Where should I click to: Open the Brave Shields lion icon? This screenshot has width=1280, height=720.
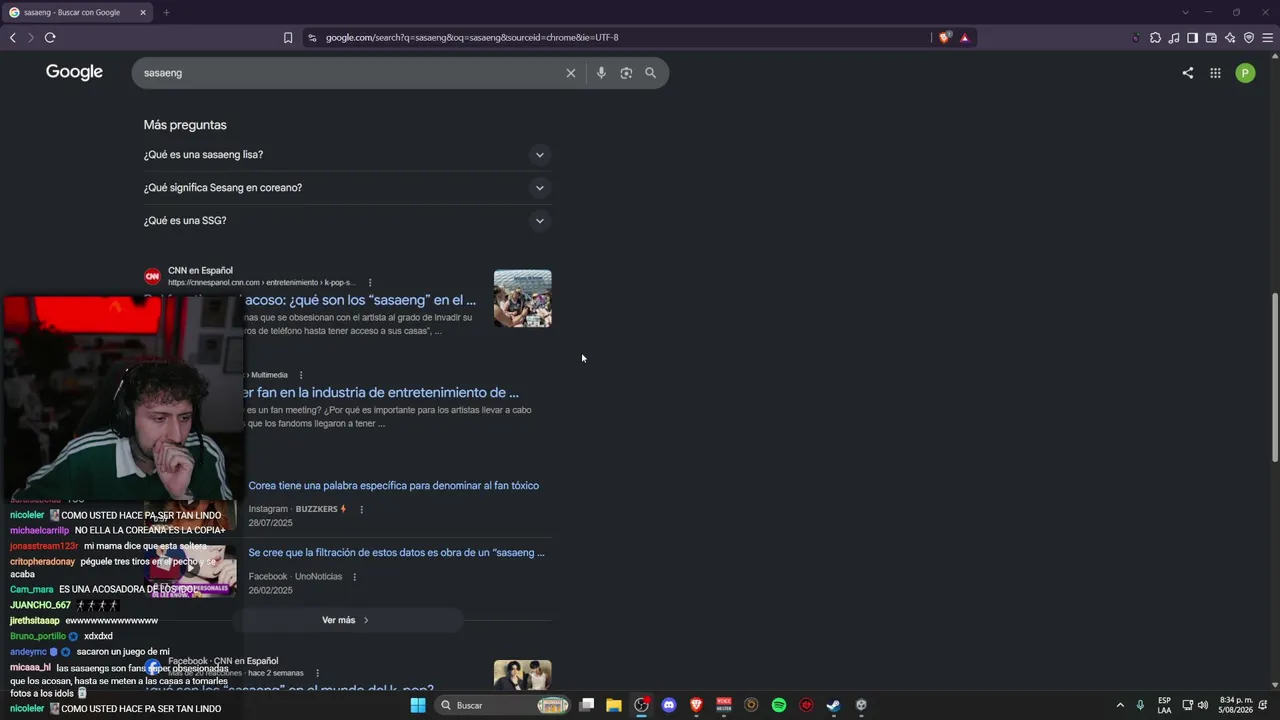[x=944, y=38]
